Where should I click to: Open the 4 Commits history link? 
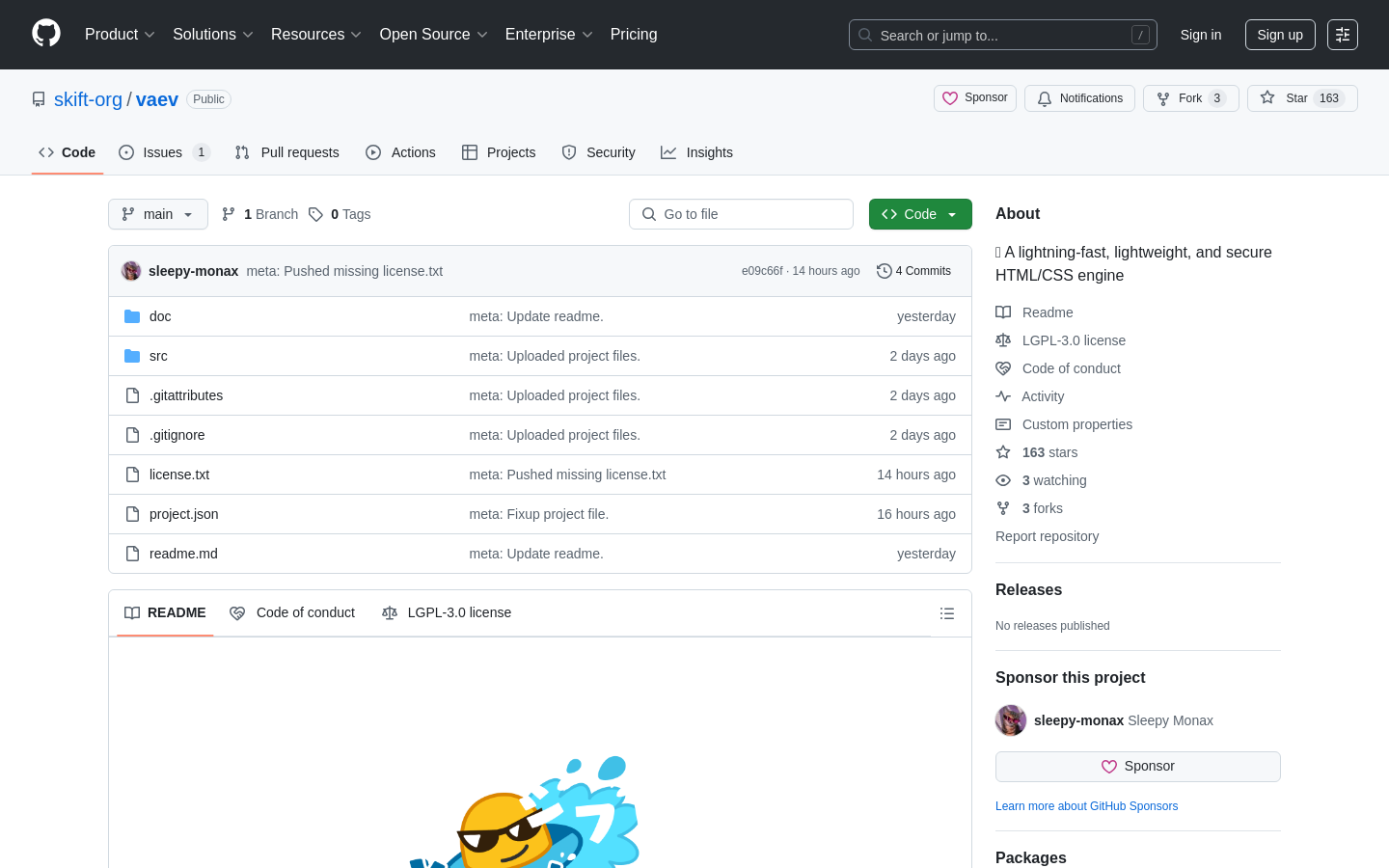point(914,271)
